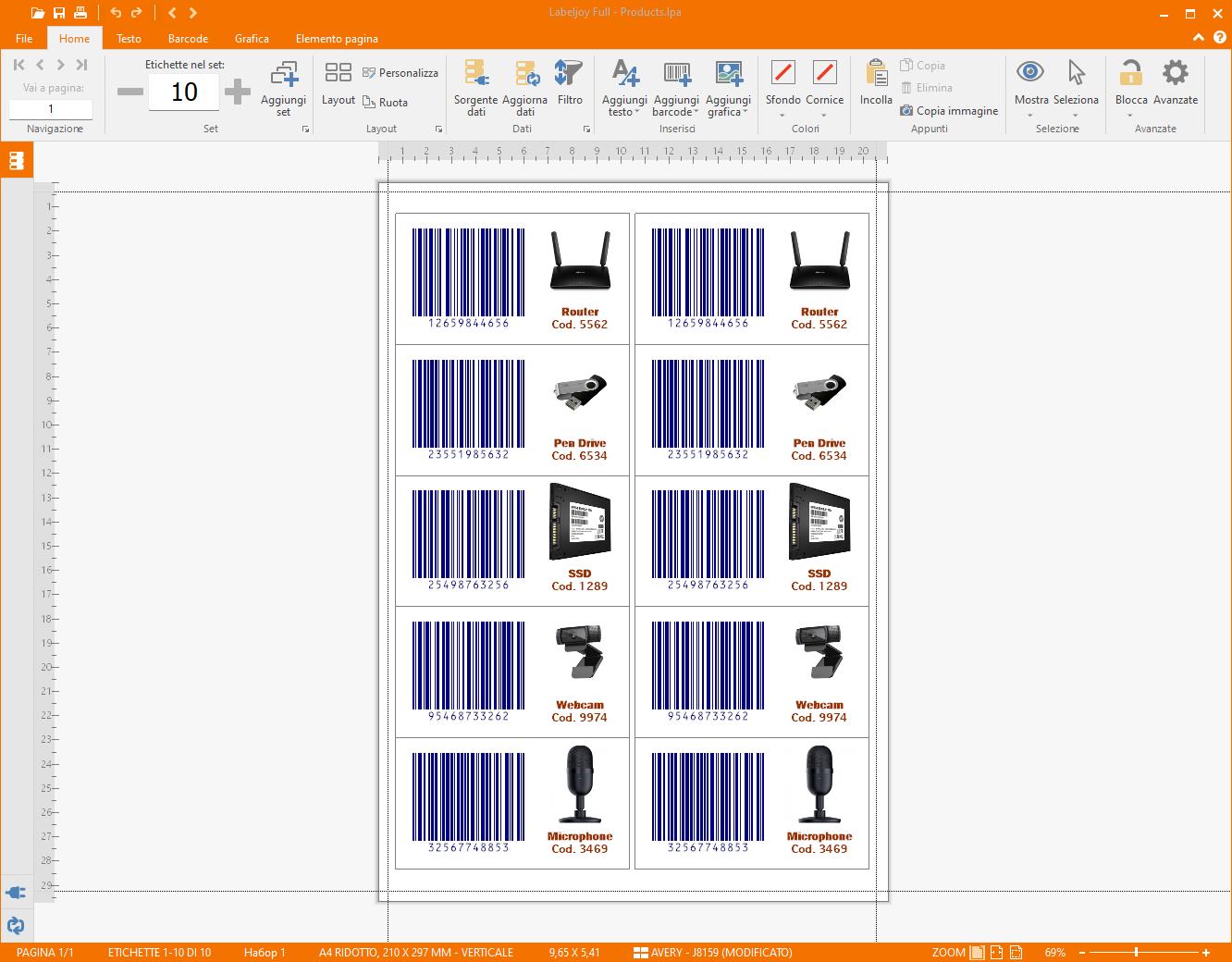
Task: Select the Home ribbon tab
Action: (x=74, y=39)
